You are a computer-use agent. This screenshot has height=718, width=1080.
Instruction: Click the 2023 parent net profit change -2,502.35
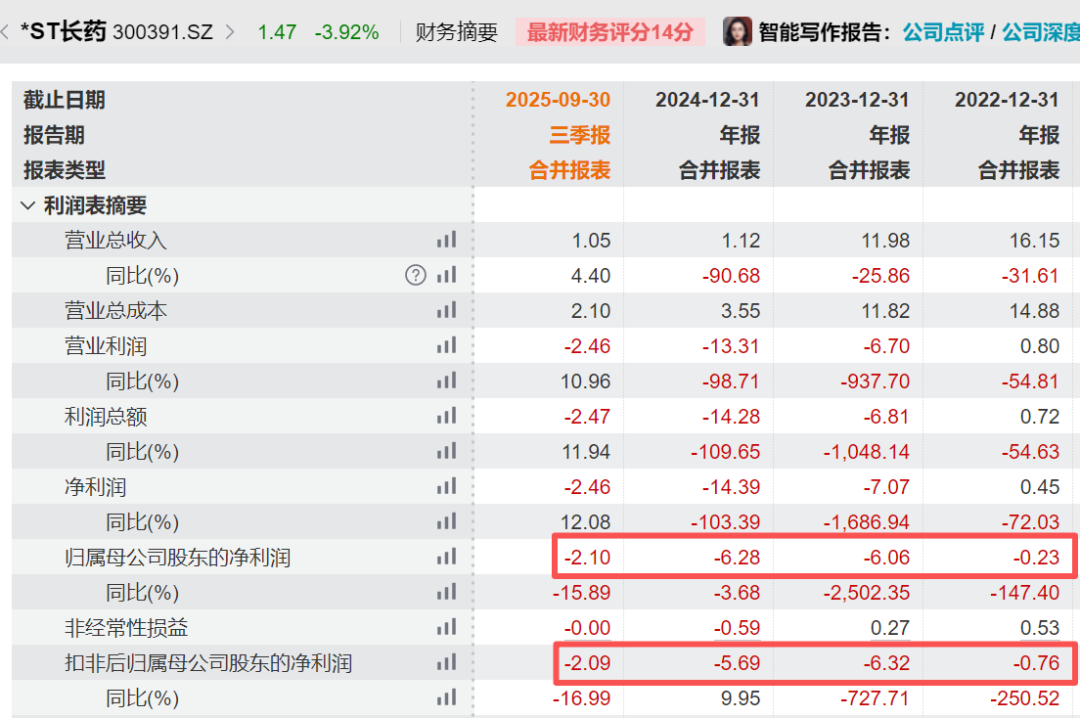866,593
